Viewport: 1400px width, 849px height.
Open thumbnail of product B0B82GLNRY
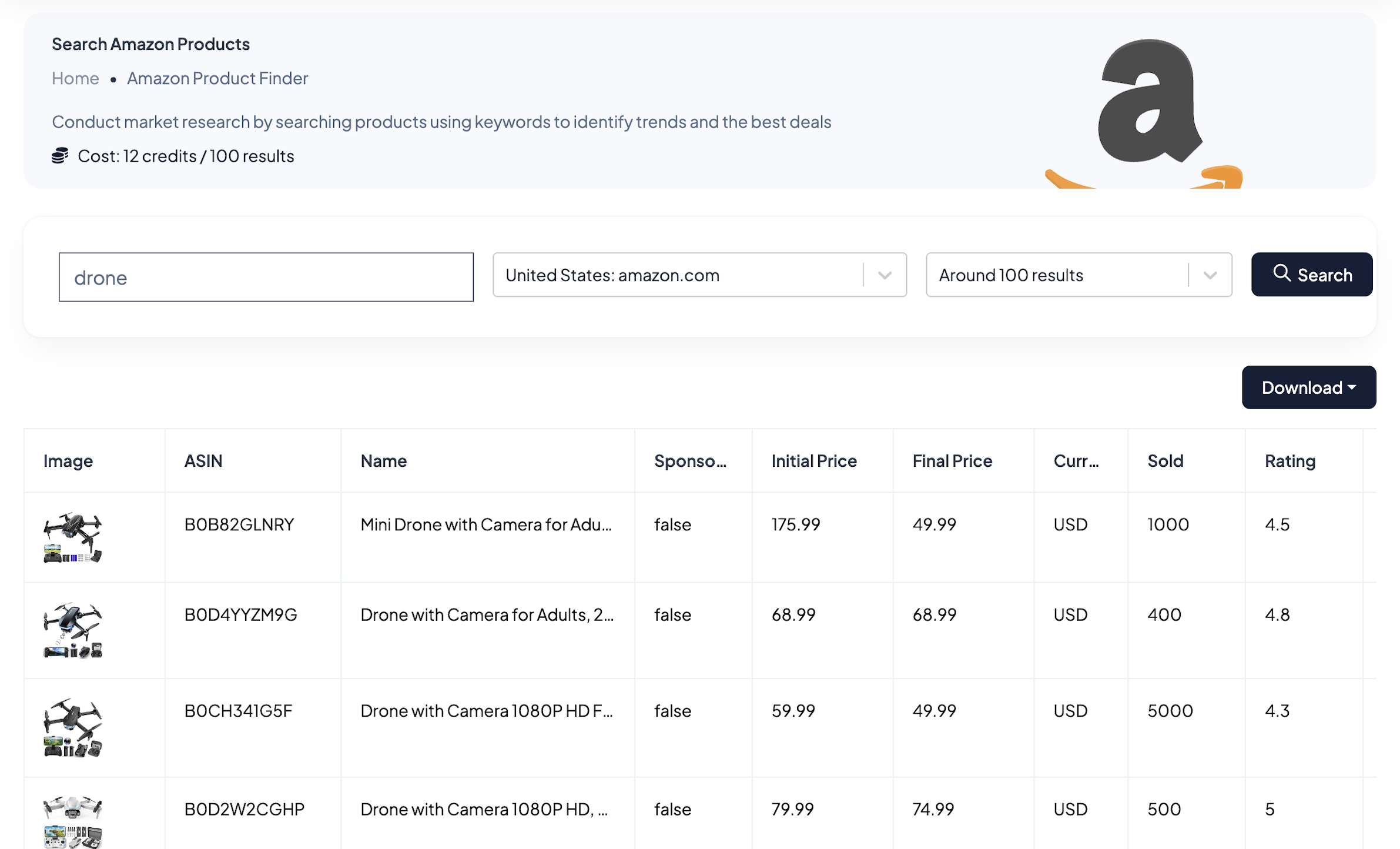(73, 537)
